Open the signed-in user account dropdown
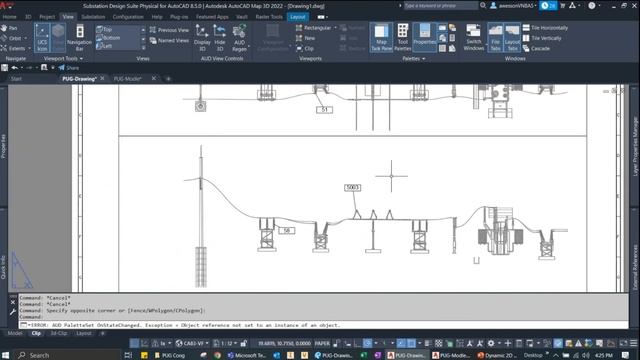 (514, 6)
